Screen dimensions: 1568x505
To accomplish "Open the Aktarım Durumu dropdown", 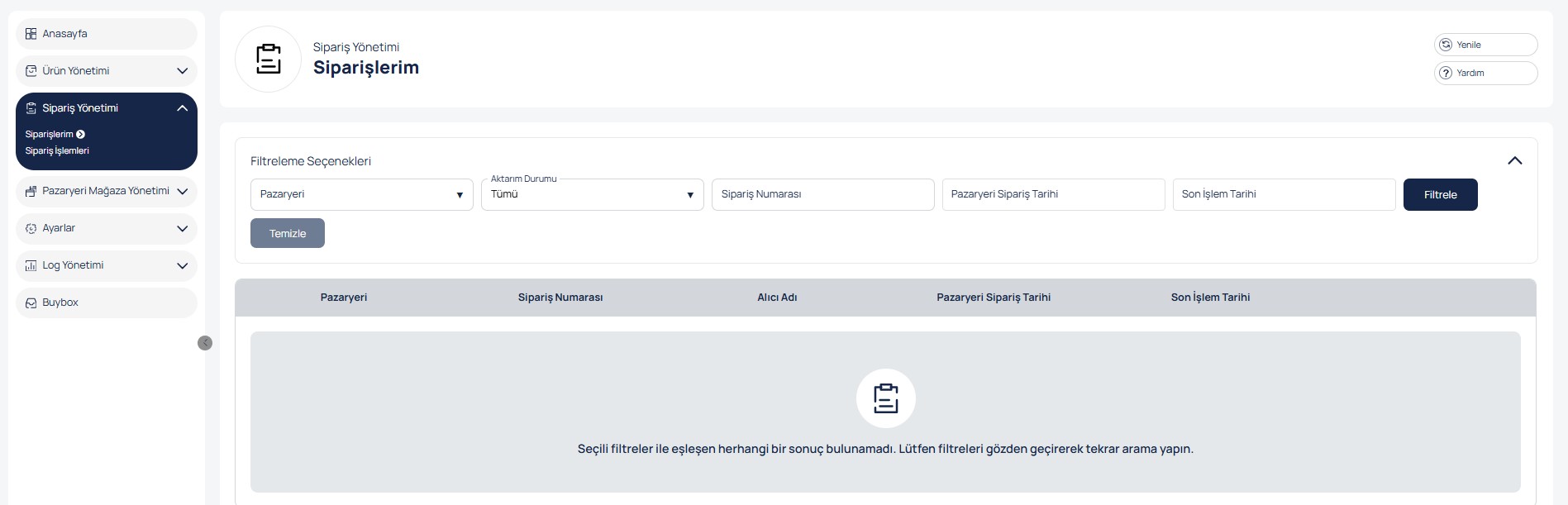I will click(x=593, y=194).
